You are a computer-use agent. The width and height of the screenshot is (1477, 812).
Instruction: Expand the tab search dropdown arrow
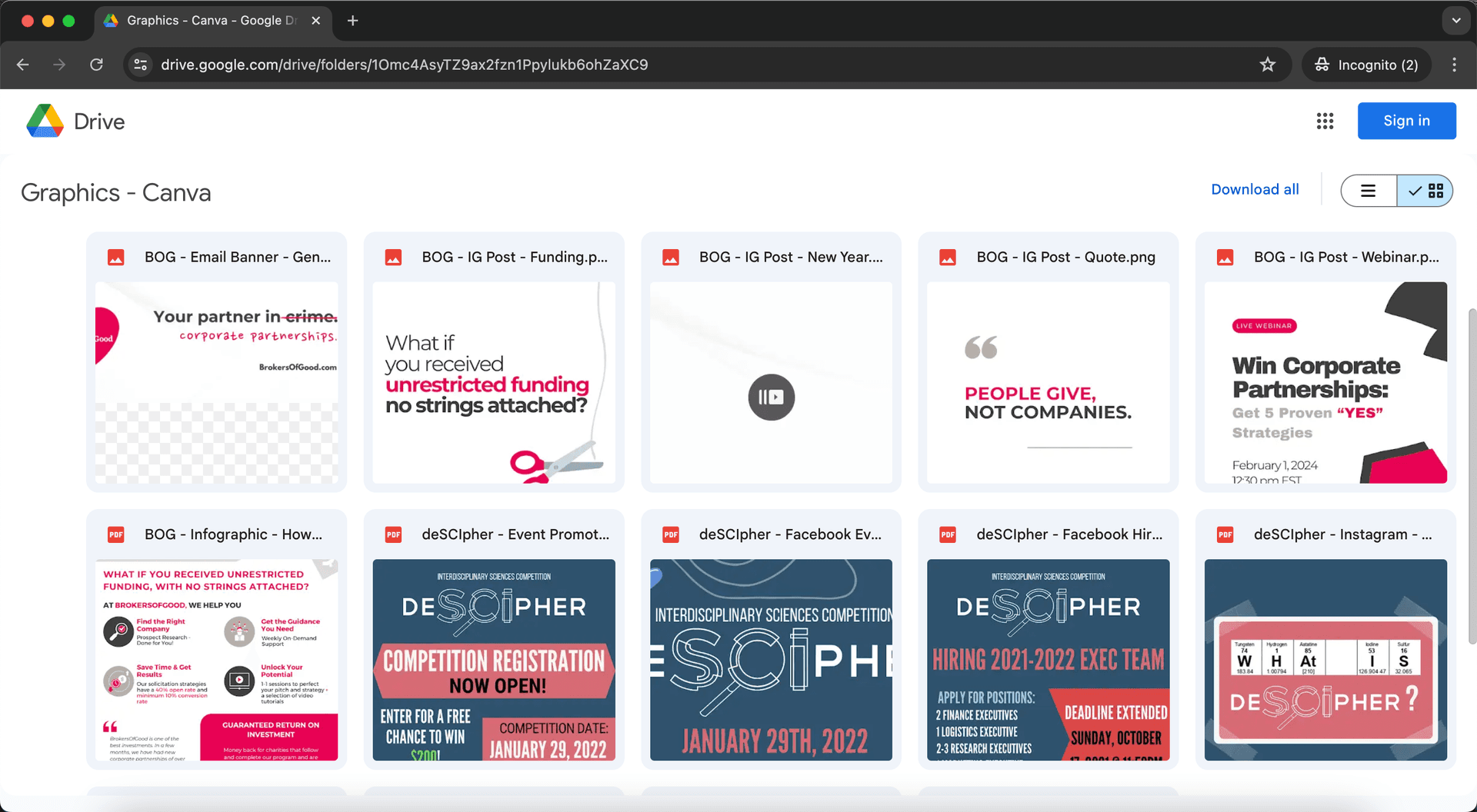click(x=1455, y=21)
